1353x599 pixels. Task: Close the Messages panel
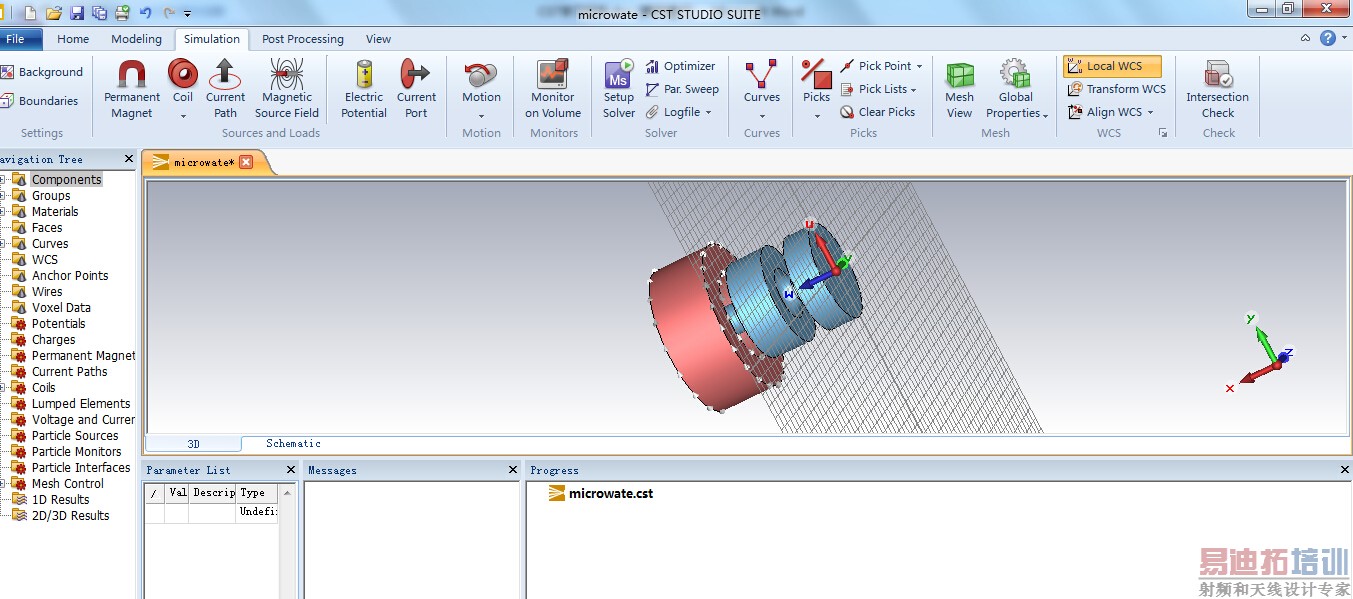click(x=513, y=470)
